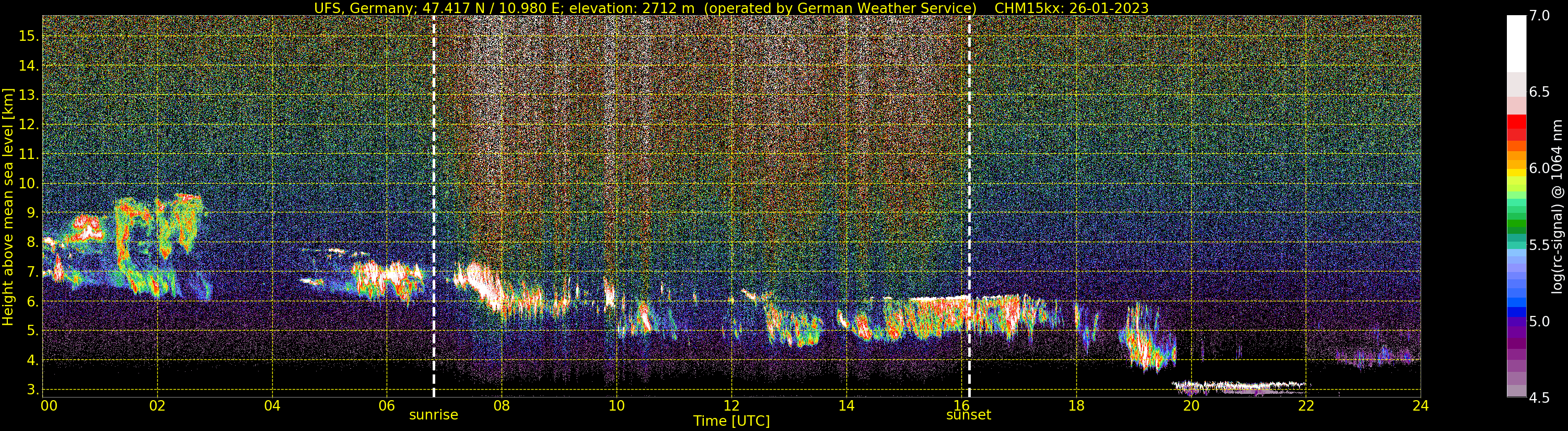Click the colorbar value "6.0"
This screenshot has width=1568, height=431.
[1539, 168]
